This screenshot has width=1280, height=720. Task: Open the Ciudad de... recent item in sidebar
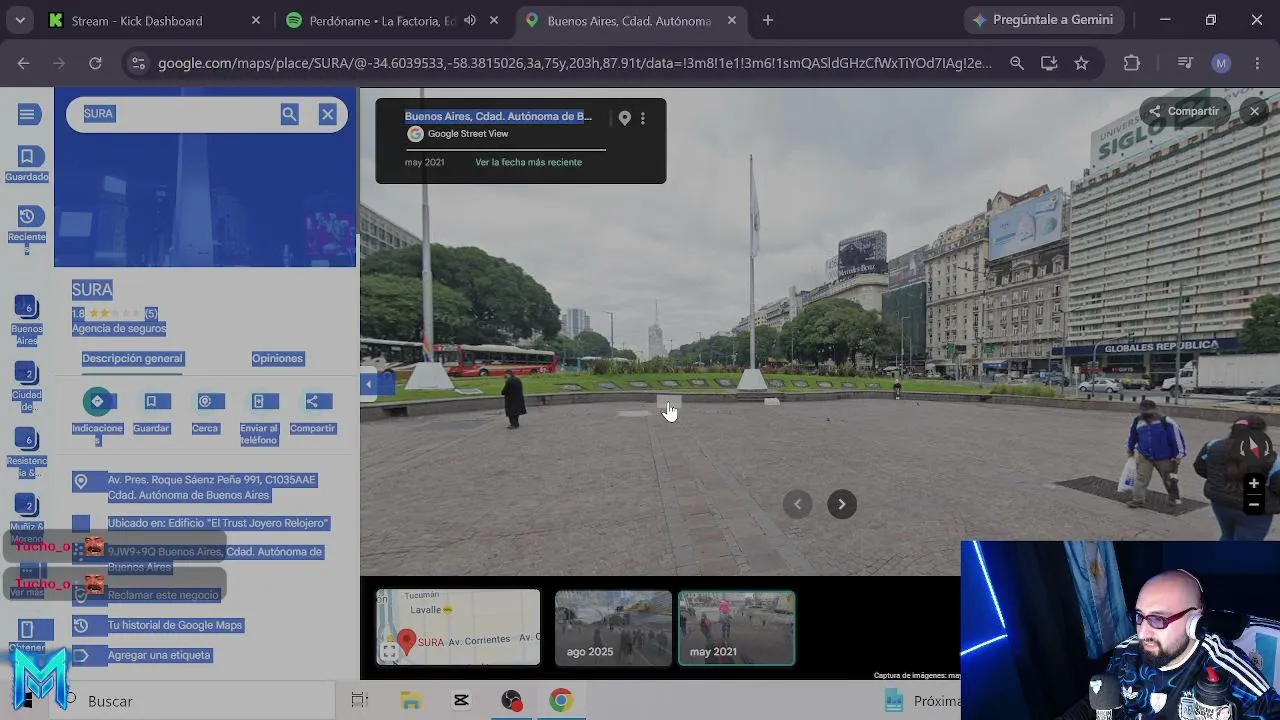(x=27, y=386)
